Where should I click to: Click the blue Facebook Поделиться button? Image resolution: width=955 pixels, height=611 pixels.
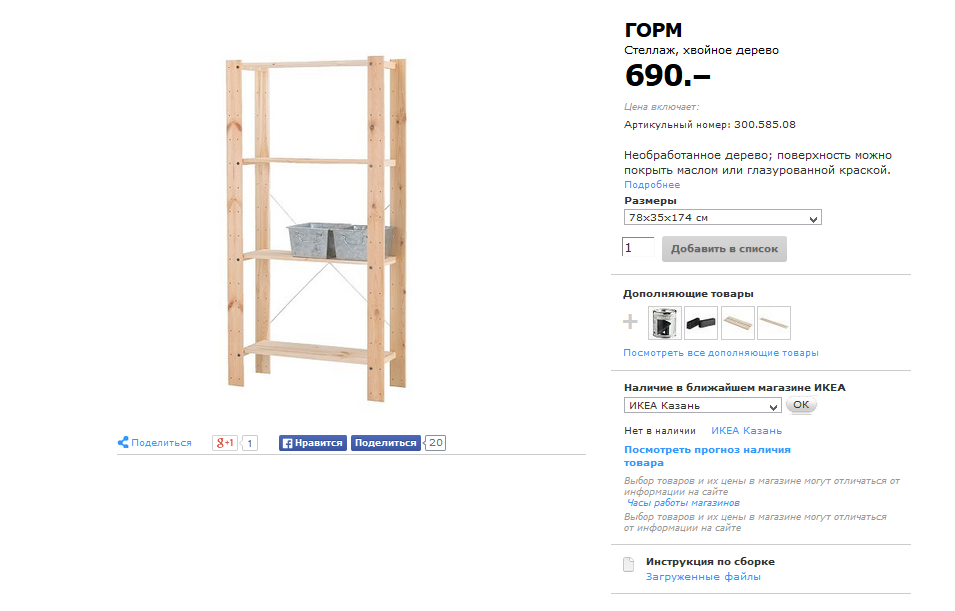pyautogui.click(x=386, y=443)
